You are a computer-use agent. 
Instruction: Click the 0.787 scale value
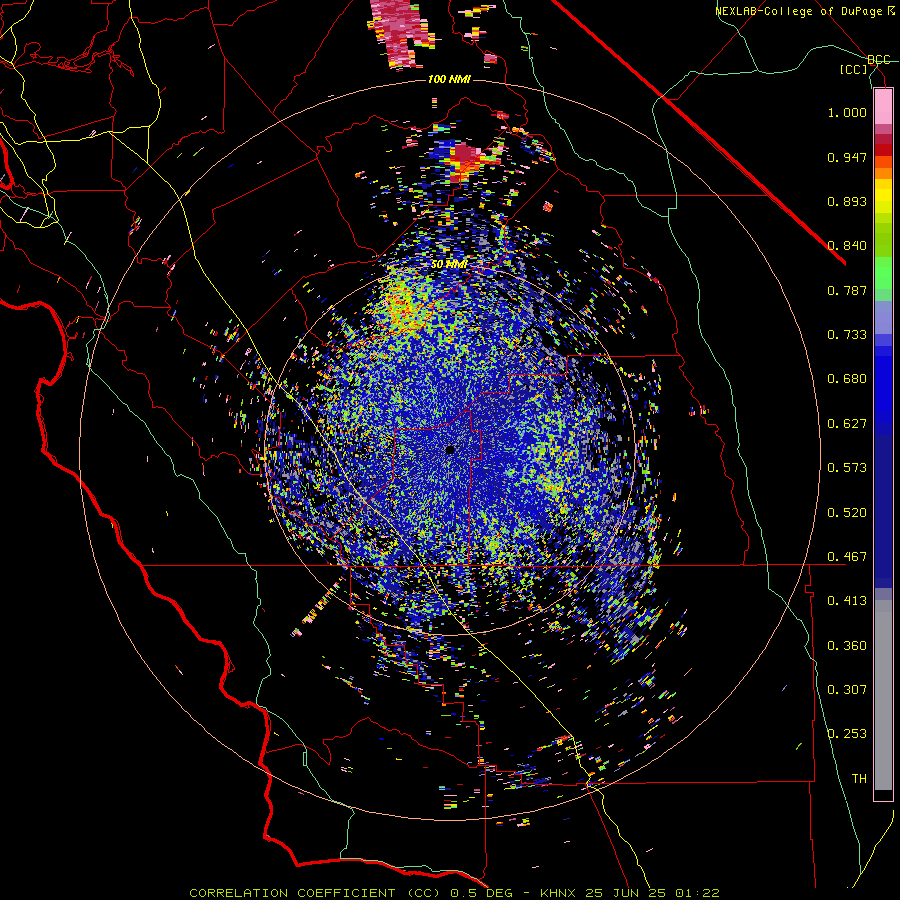click(847, 290)
